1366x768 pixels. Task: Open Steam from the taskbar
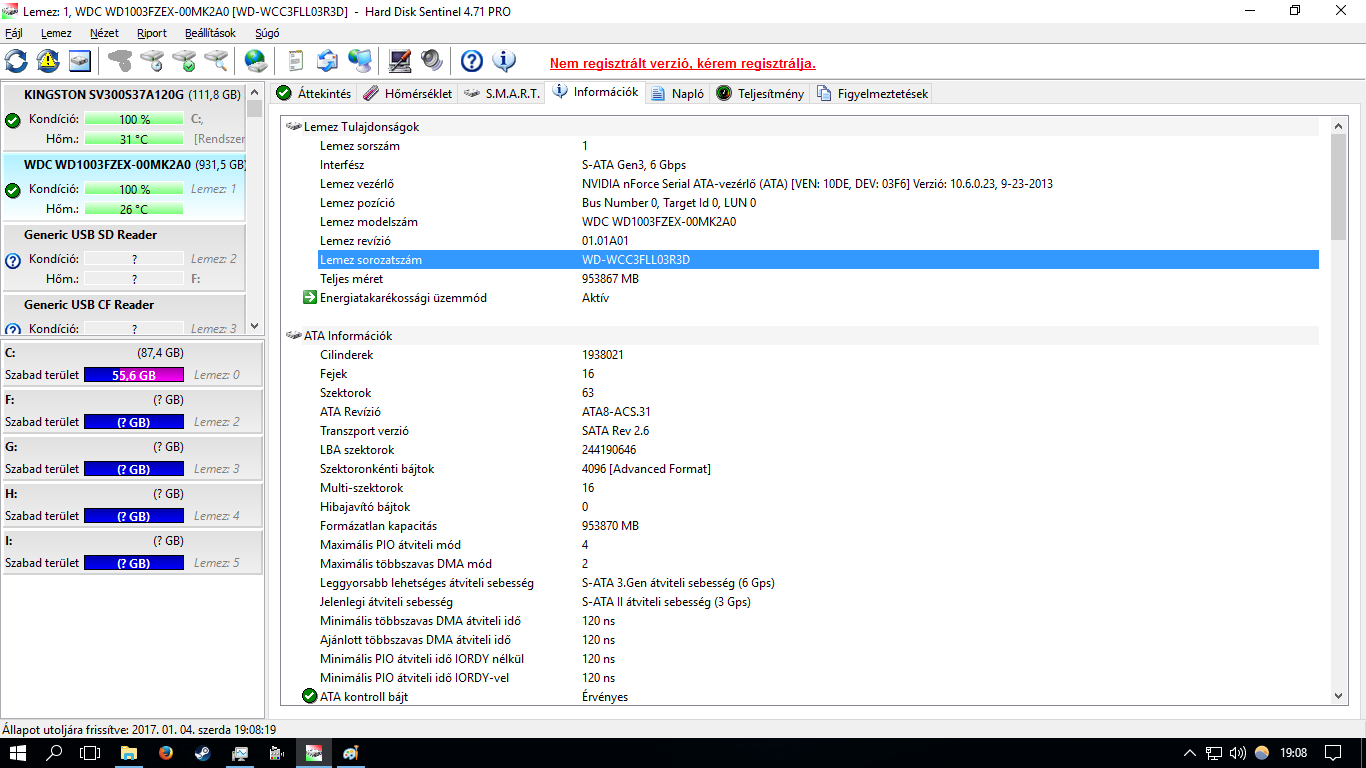203,752
